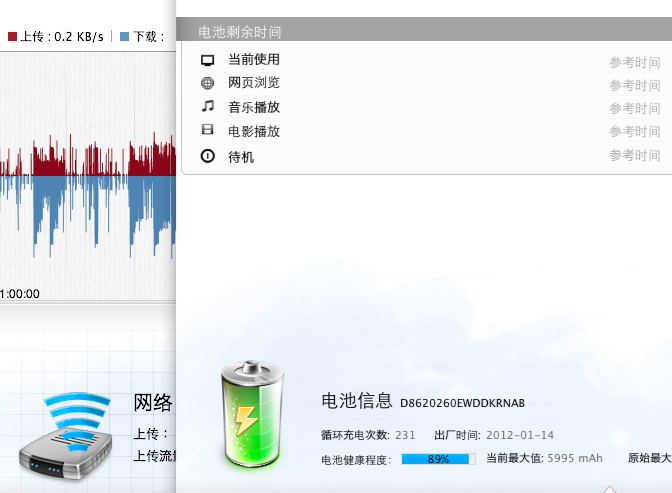Screen dimensions: 672x493
Task: Click the globe icon for 网页浏览
Action: [x=208, y=83]
